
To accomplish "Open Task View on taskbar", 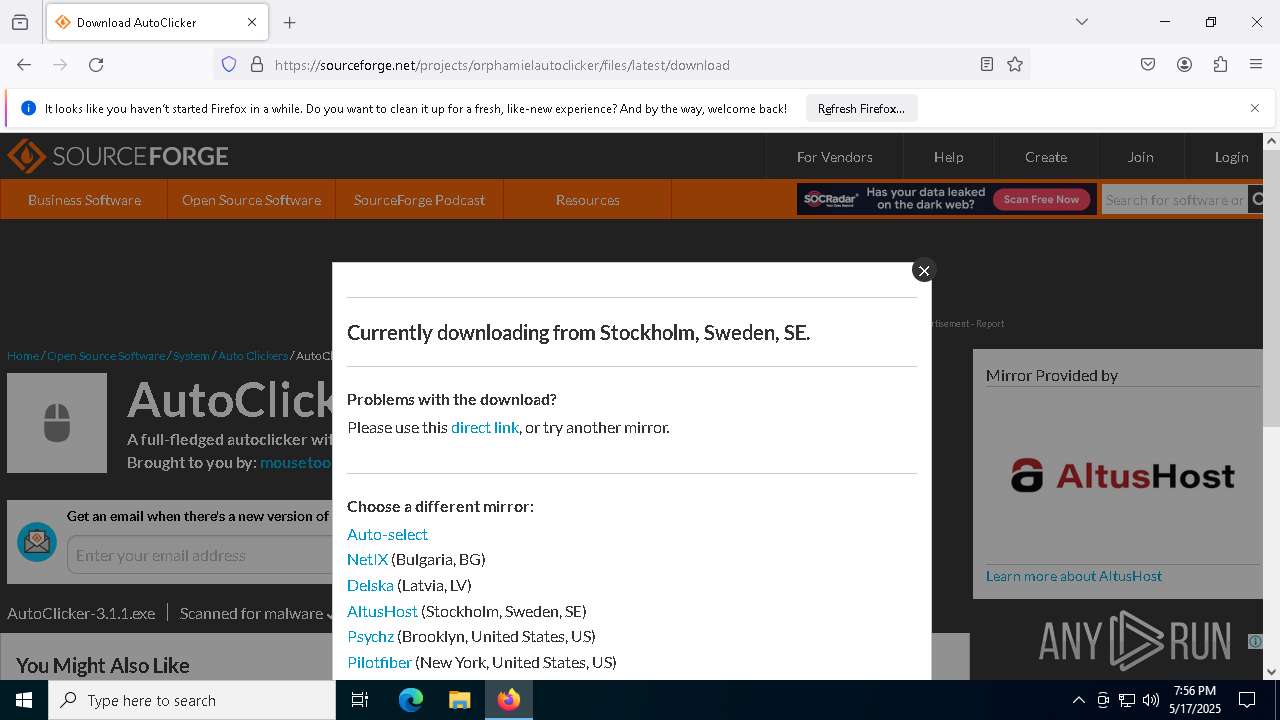I will click(x=360, y=700).
